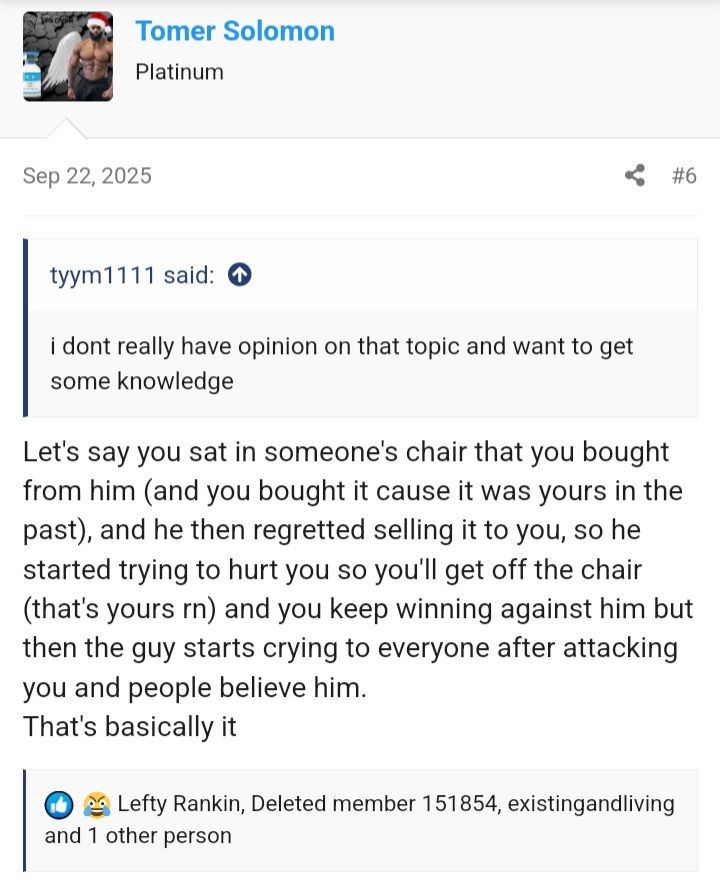Click the chair analogy post paragraph
Screen dimensions: 720x881
pyautogui.click(x=352, y=568)
